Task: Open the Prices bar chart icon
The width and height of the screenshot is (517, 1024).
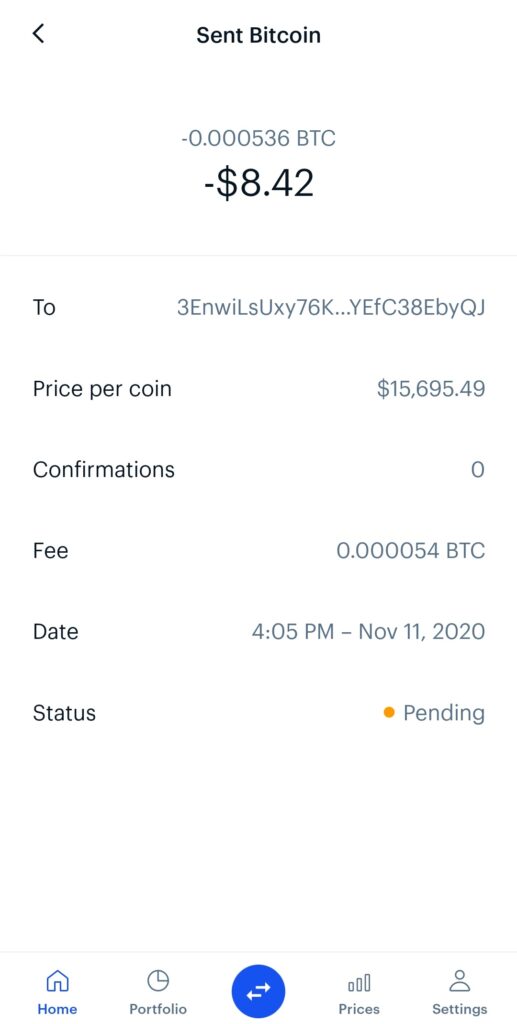Action: [359, 982]
